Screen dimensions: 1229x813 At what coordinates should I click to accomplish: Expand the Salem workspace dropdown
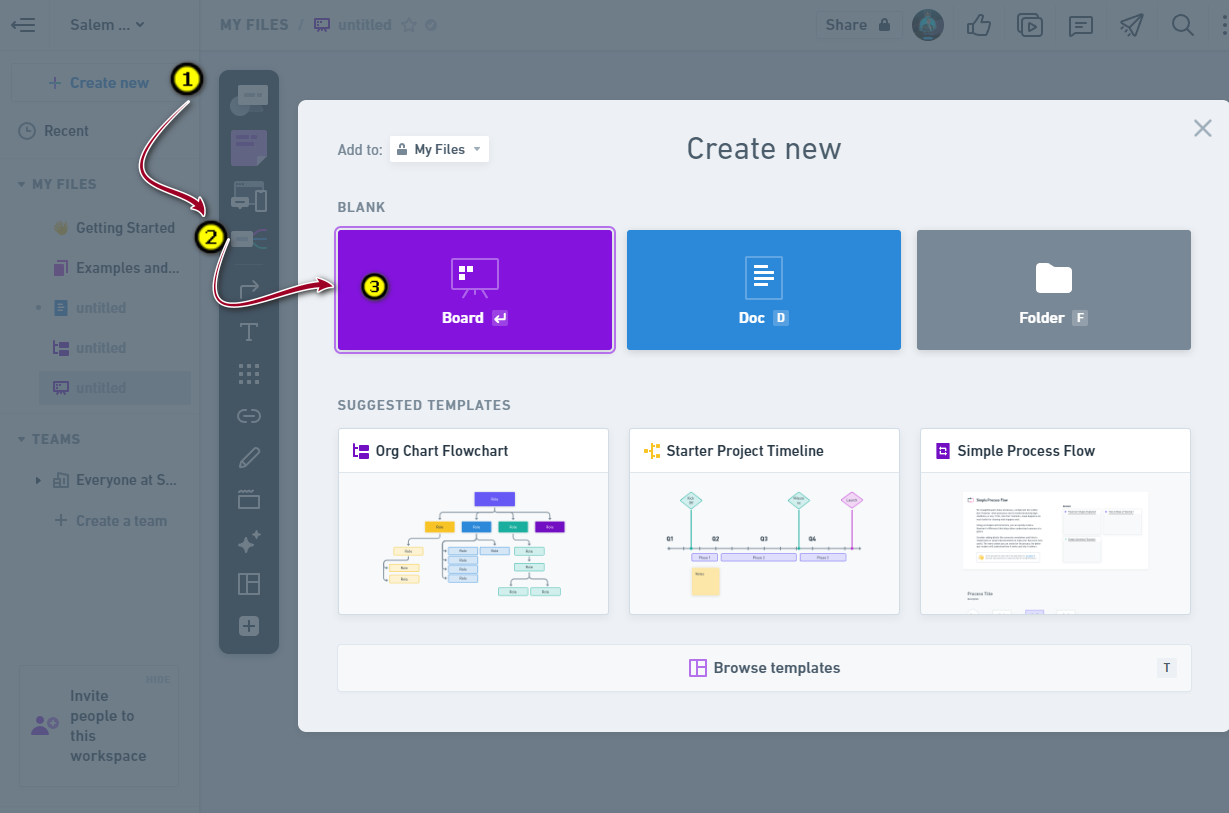pyautogui.click(x=106, y=25)
